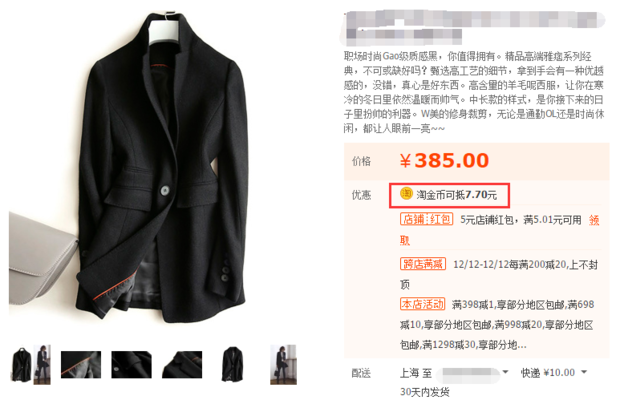The height and width of the screenshot is (400, 620).
Task: Claim the coupon via 领取 link
Action: (594, 220)
